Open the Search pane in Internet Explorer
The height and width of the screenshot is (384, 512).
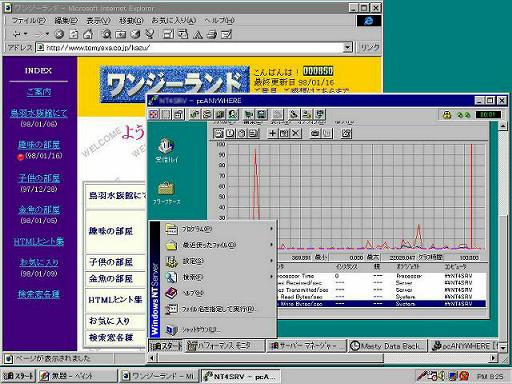[106, 34]
